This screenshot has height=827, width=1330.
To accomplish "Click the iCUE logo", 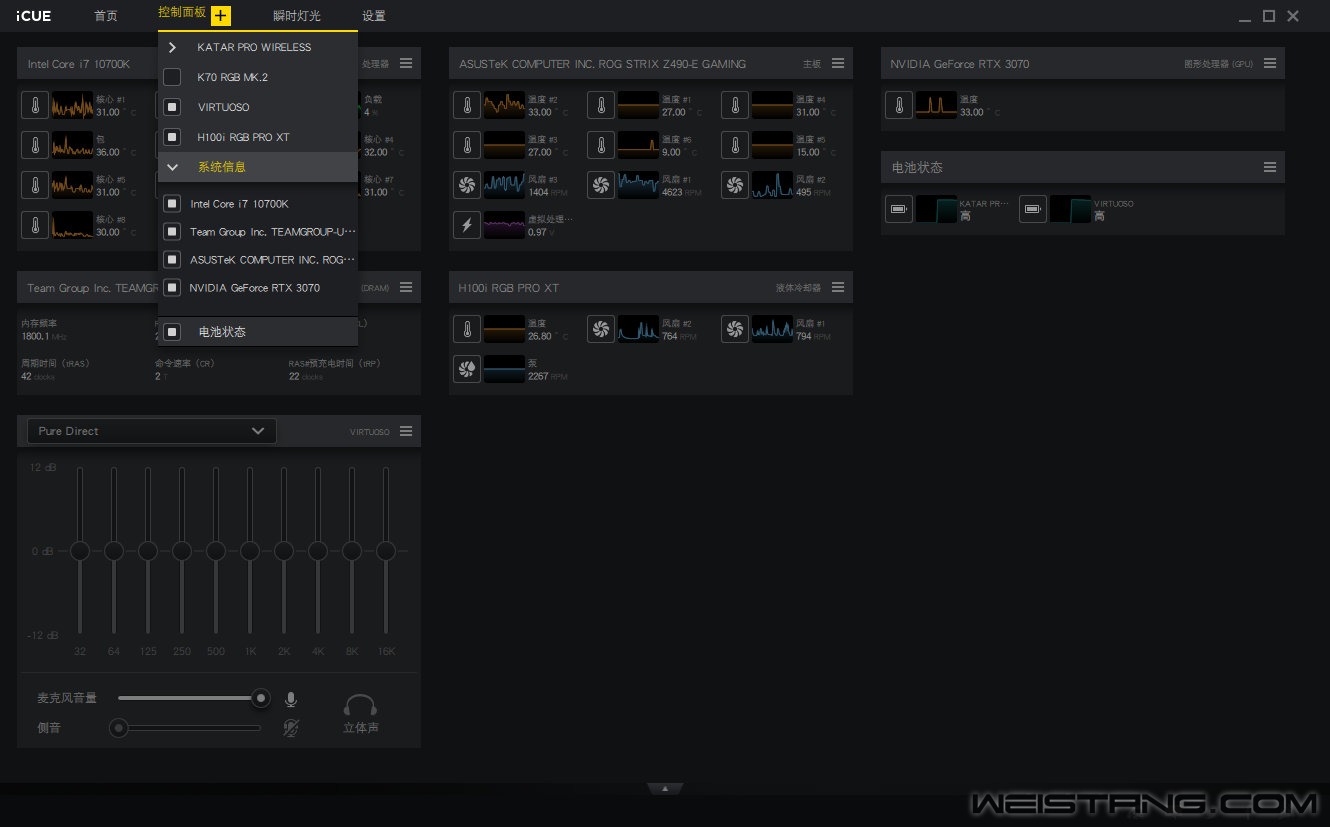I will [x=34, y=16].
